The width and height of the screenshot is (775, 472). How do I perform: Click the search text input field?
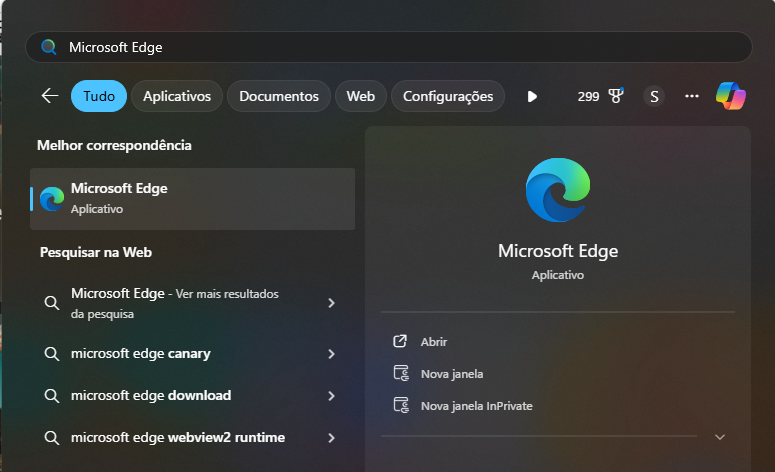(400, 47)
